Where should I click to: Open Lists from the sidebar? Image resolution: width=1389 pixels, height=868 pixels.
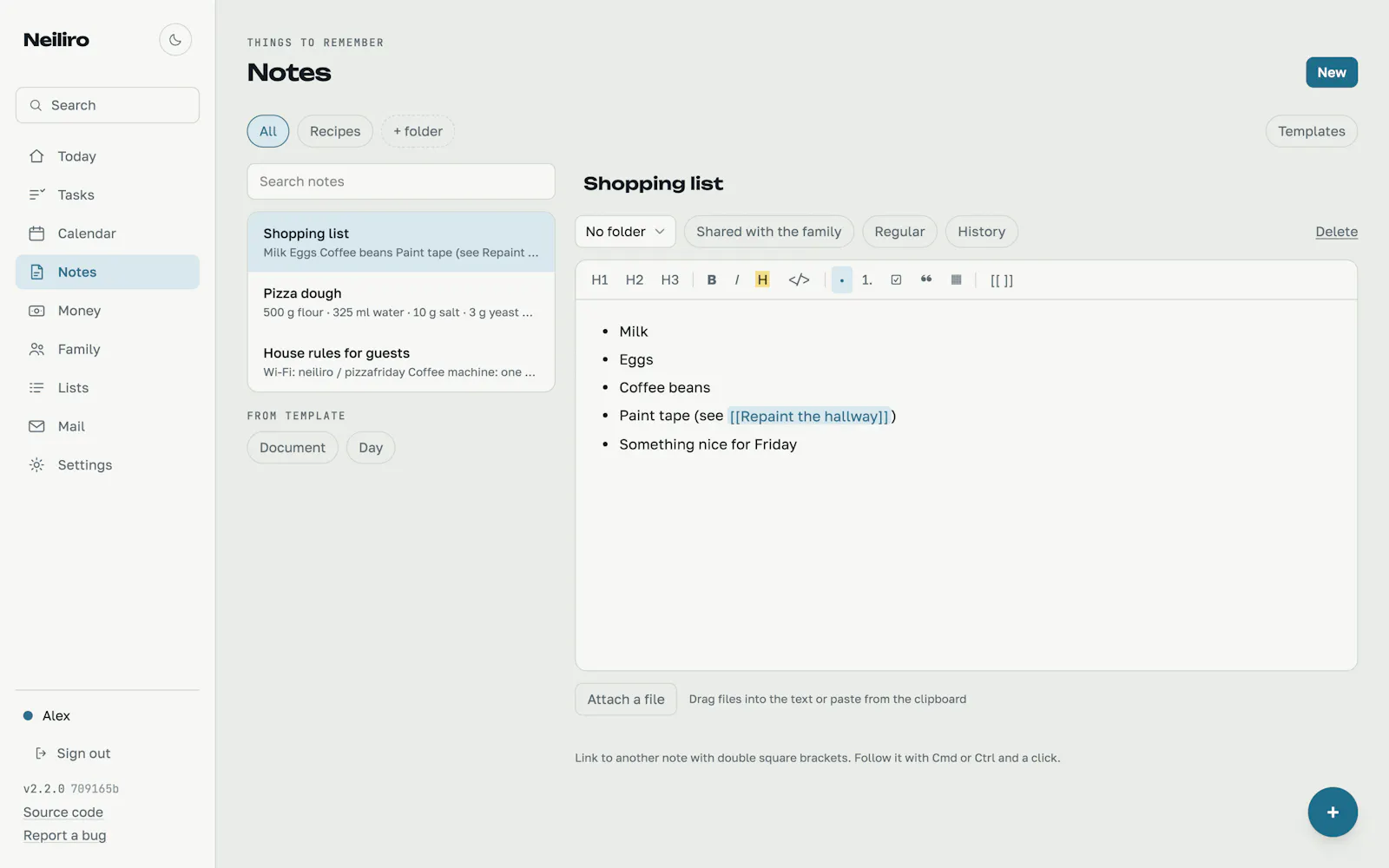coord(108,388)
